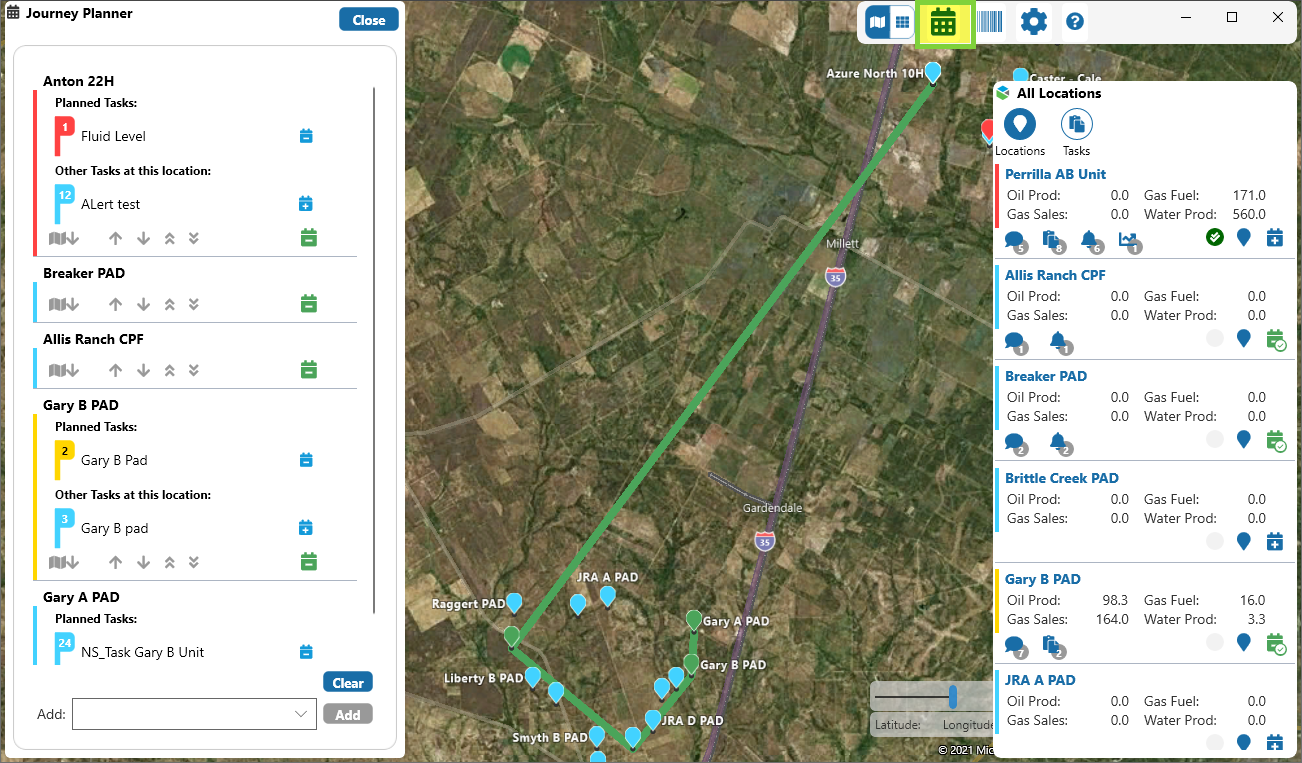View Perrilla AB Unit comments
Viewport: 1302px width, 763px height.
click(1016, 240)
